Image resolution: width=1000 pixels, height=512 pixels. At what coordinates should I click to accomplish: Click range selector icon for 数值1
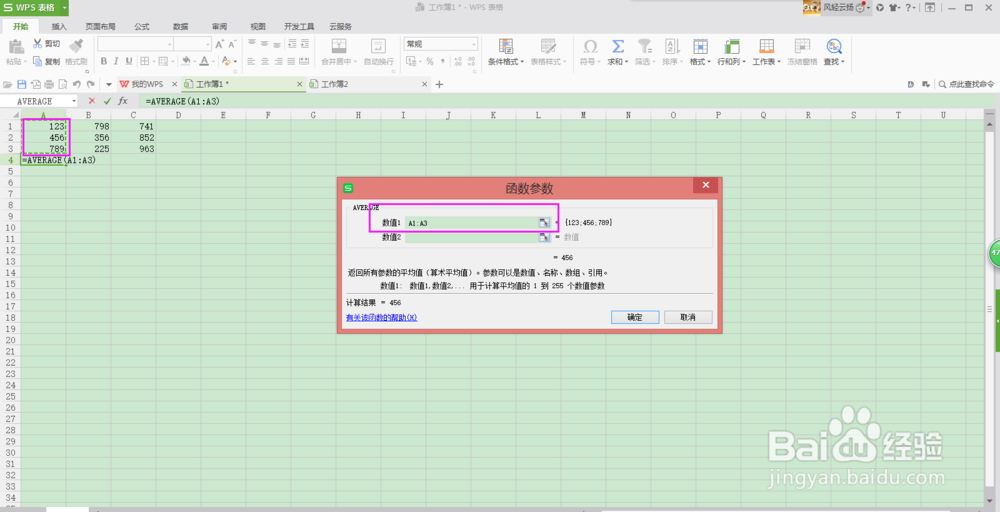pos(544,223)
